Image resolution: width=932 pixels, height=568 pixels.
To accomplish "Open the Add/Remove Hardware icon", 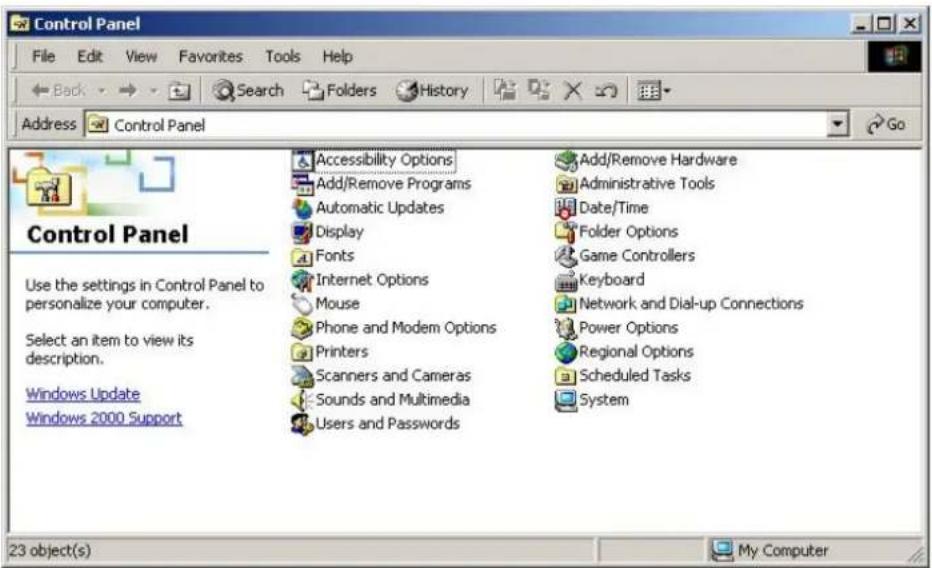I will pyautogui.click(x=566, y=160).
